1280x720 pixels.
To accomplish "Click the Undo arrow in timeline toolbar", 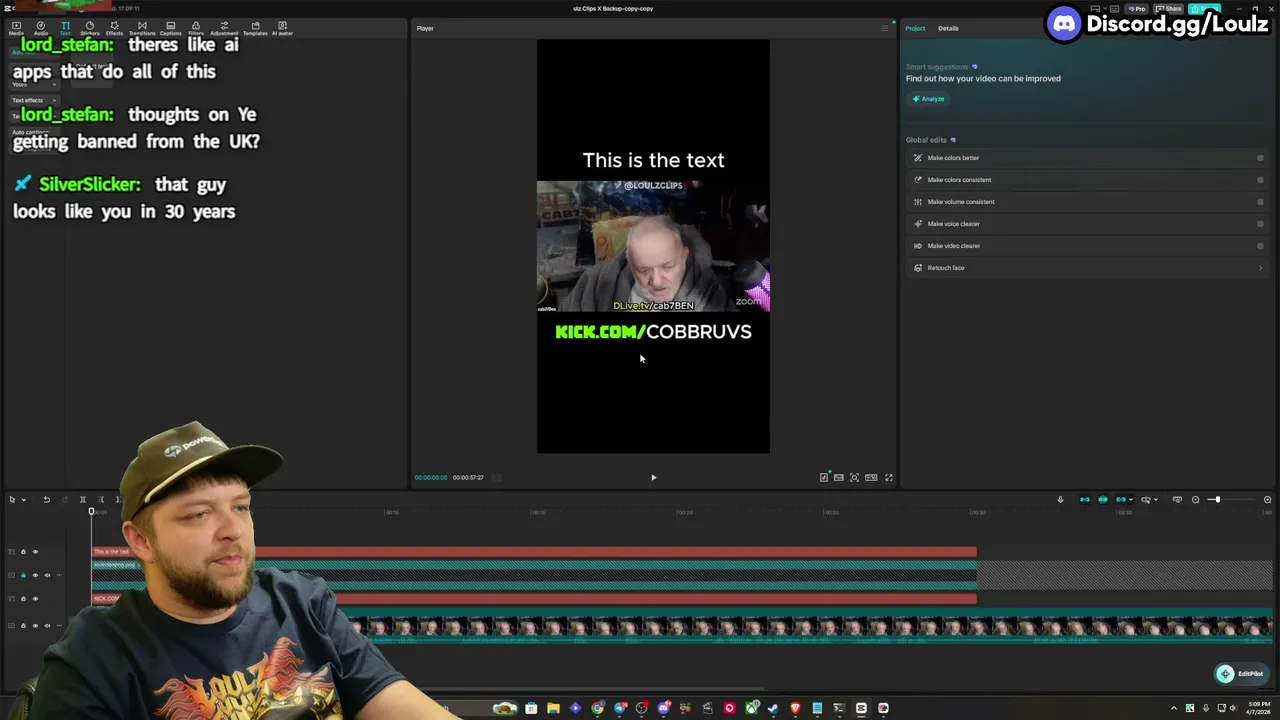I will click(x=46, y=499).
